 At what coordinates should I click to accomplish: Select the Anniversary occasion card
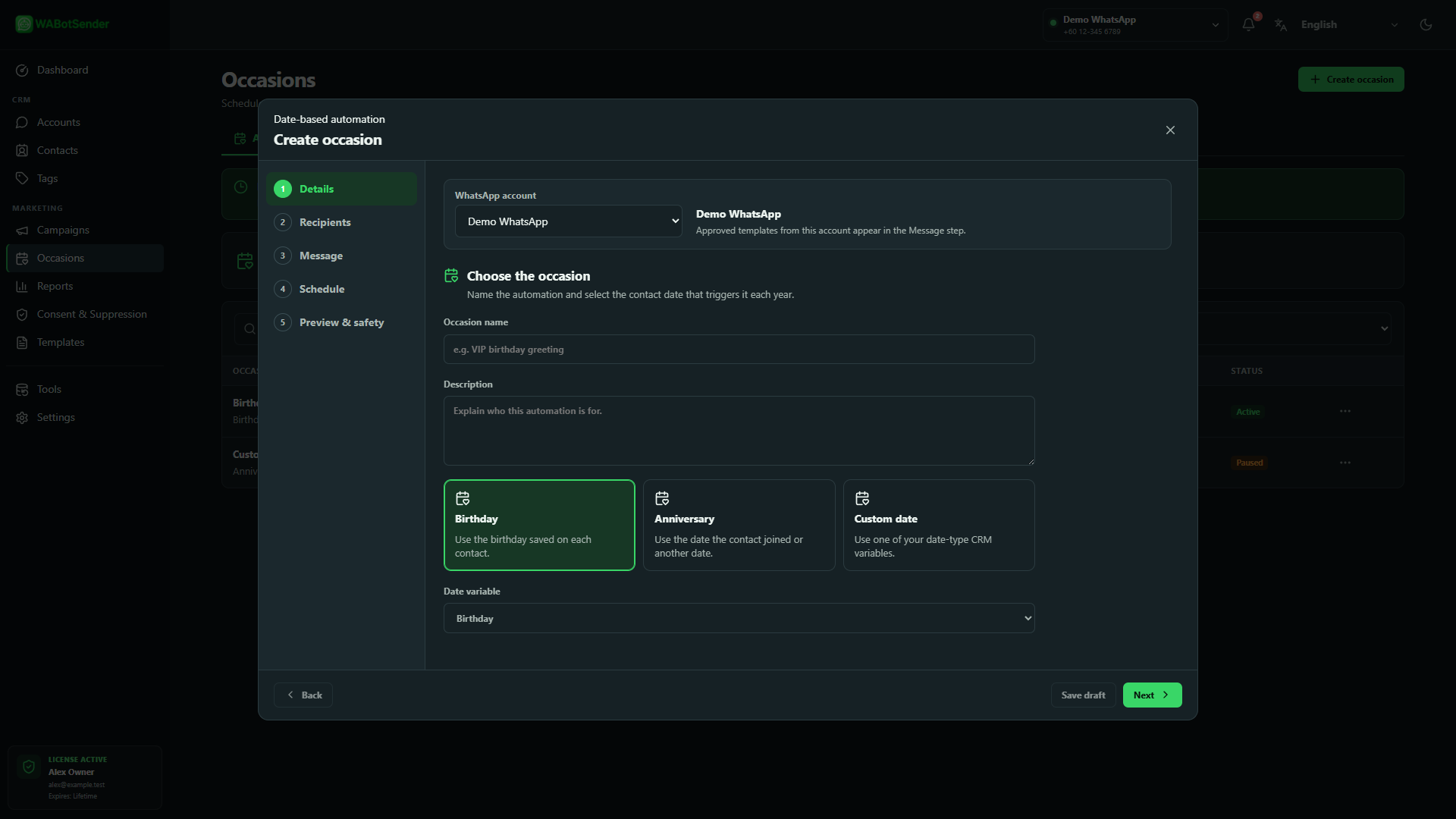[739, 525]
